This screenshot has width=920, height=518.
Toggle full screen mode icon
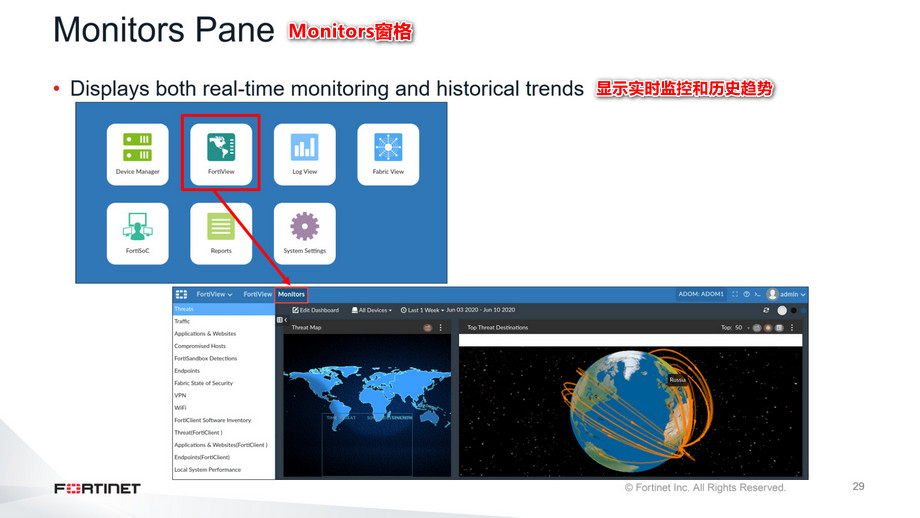(735, 294)
